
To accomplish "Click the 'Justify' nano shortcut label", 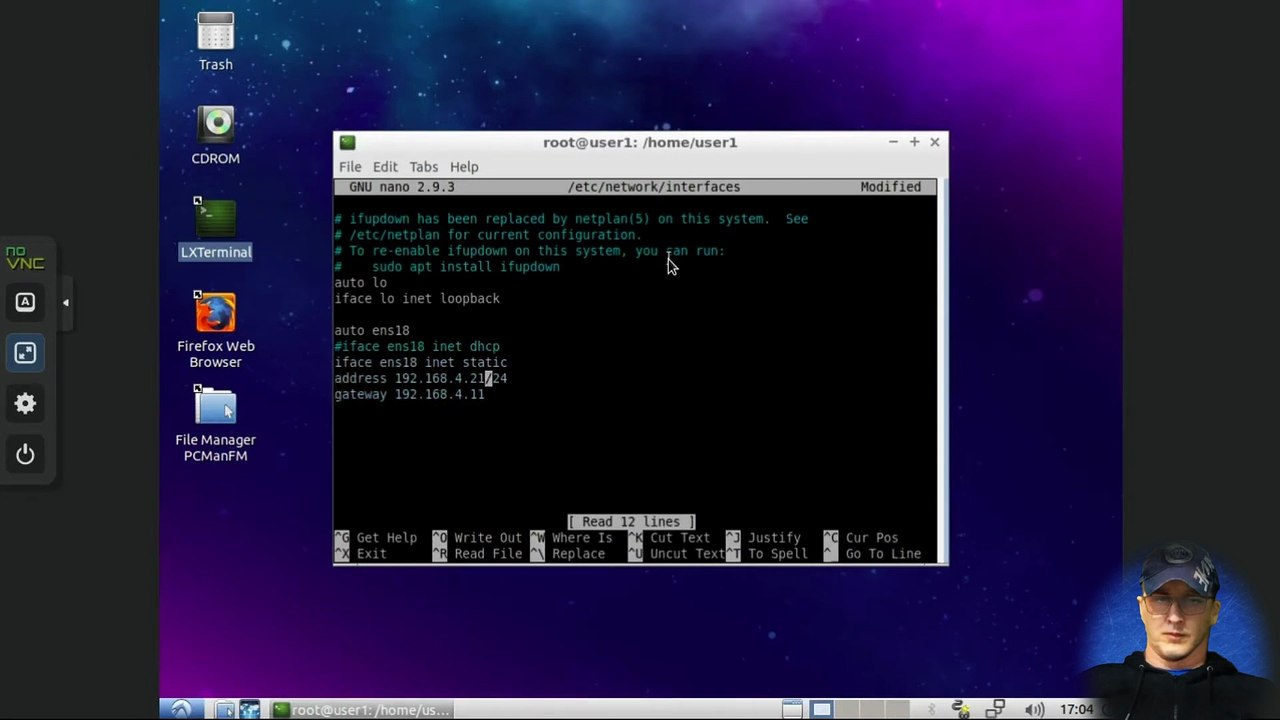I will point(774,538).
